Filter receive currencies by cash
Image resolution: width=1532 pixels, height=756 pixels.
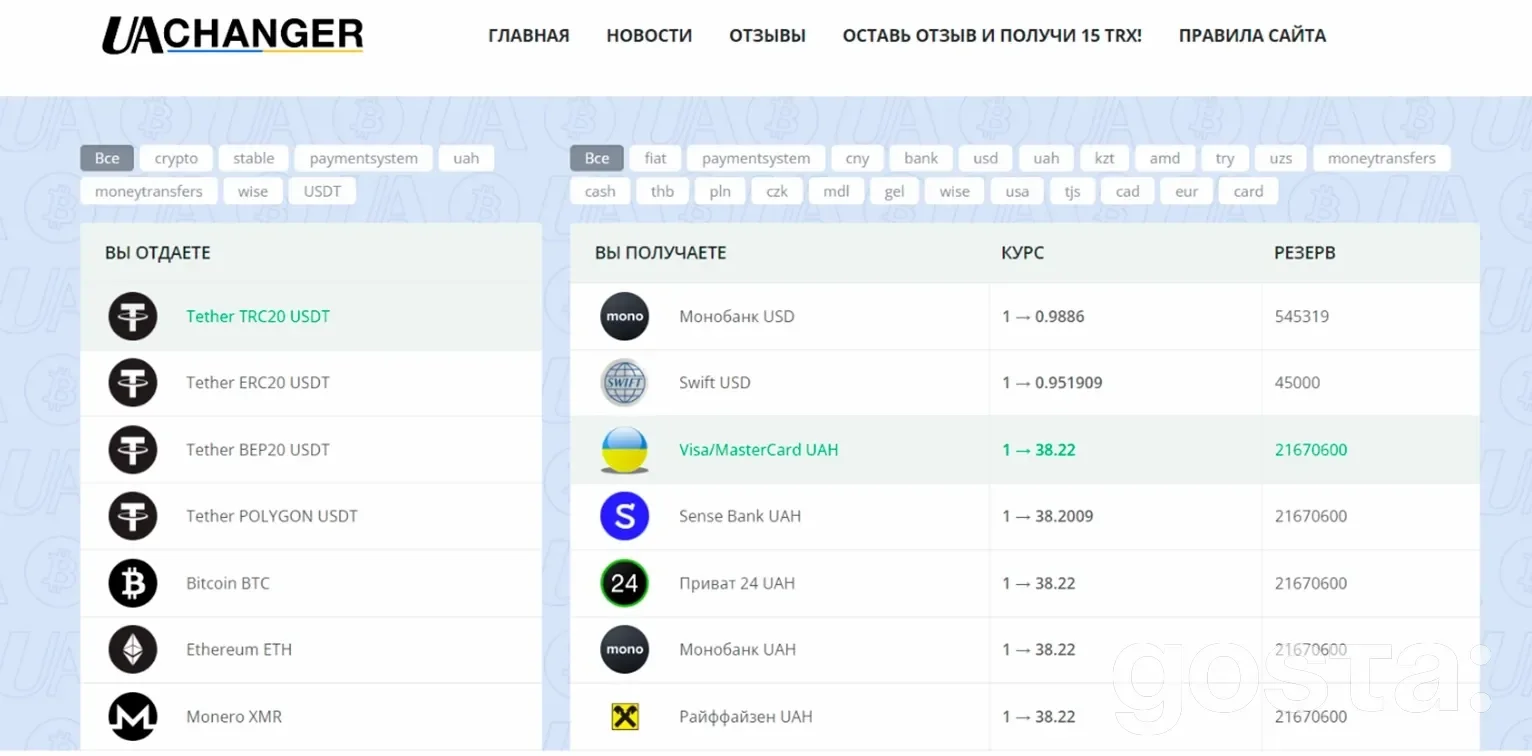[600, 191]
